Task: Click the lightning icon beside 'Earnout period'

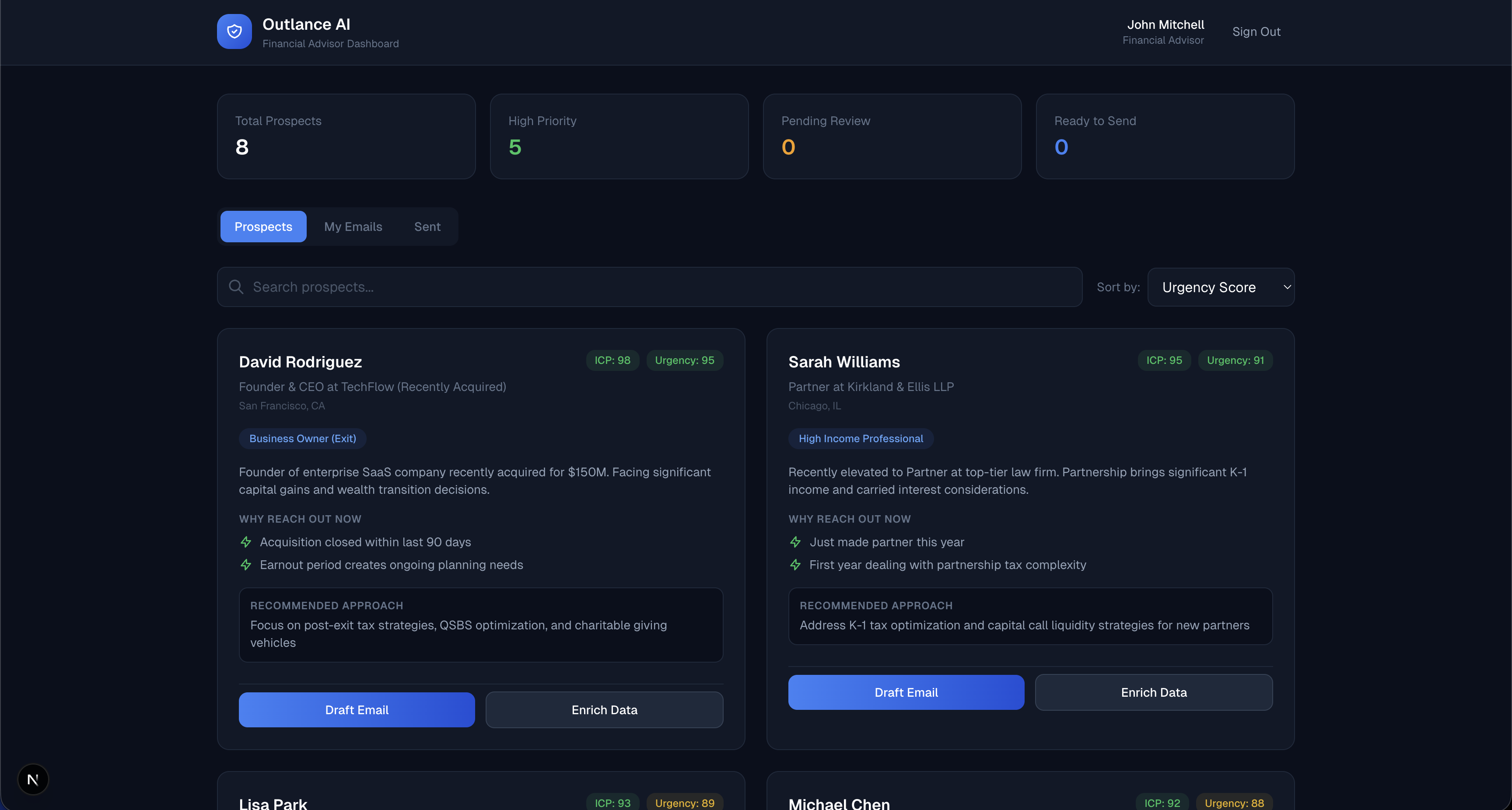Action: [246, 565]
